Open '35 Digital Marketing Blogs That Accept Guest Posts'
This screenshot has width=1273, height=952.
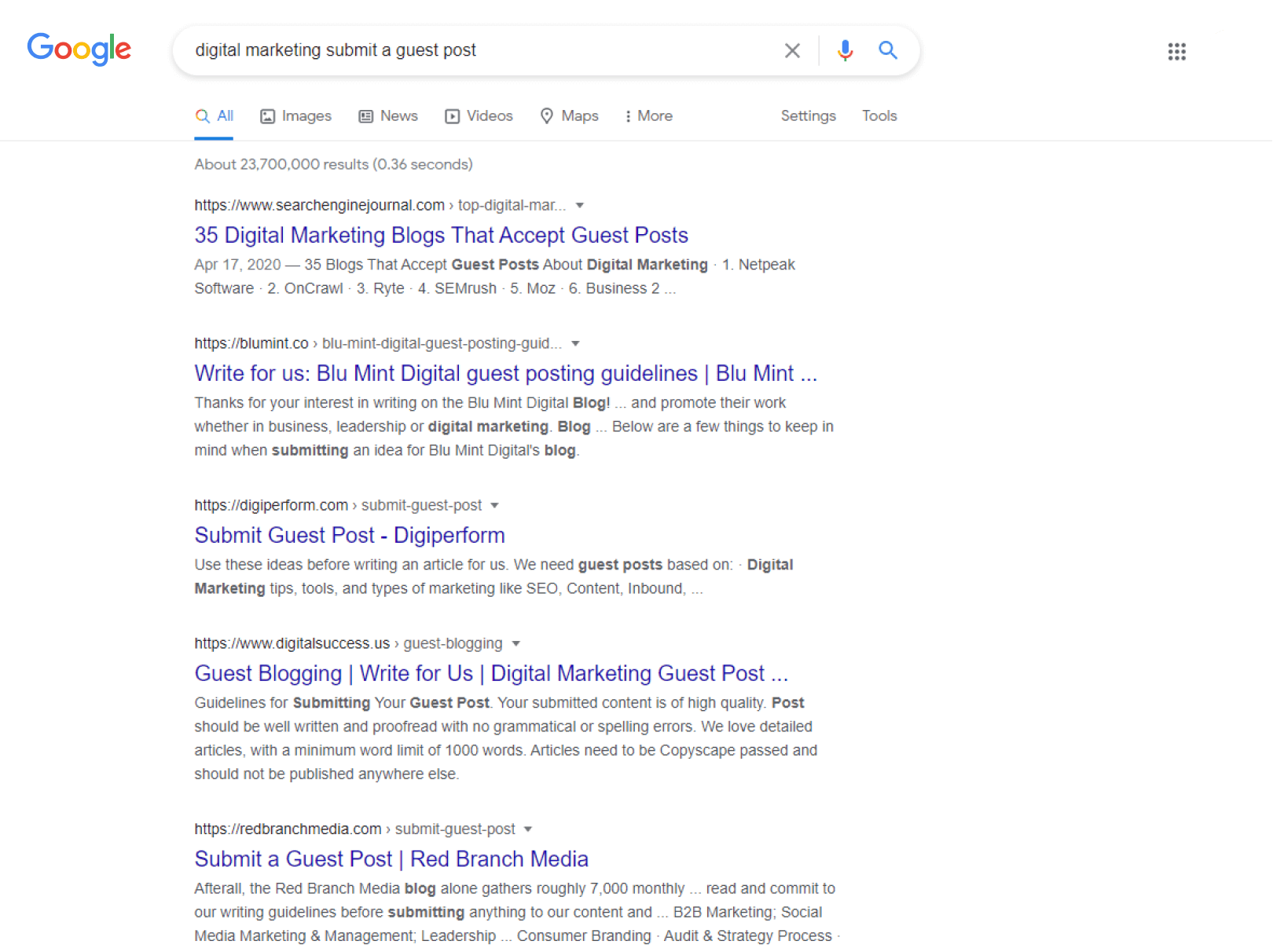pyautogui.click(x=441, y=235)
